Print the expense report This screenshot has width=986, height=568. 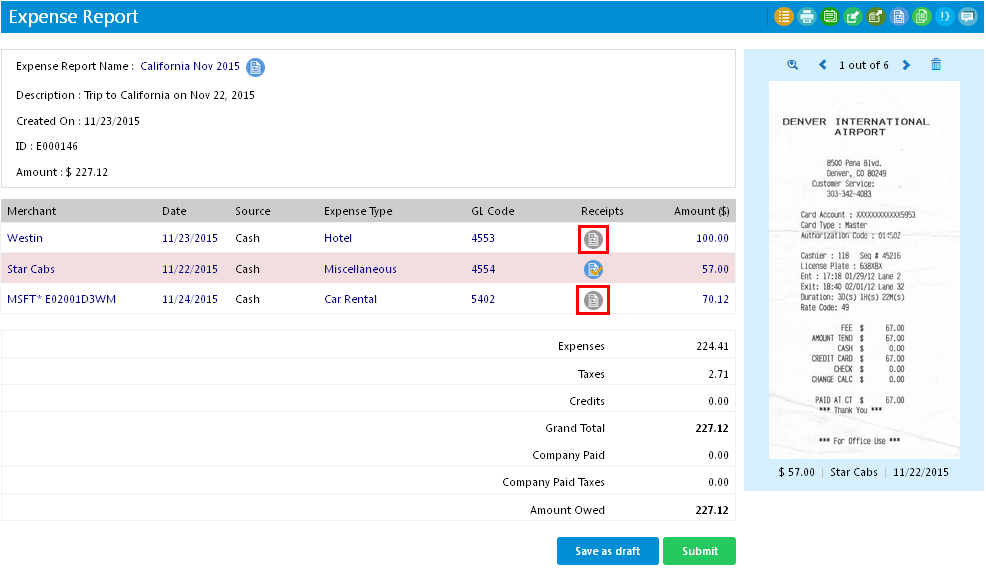pos(807,17)
